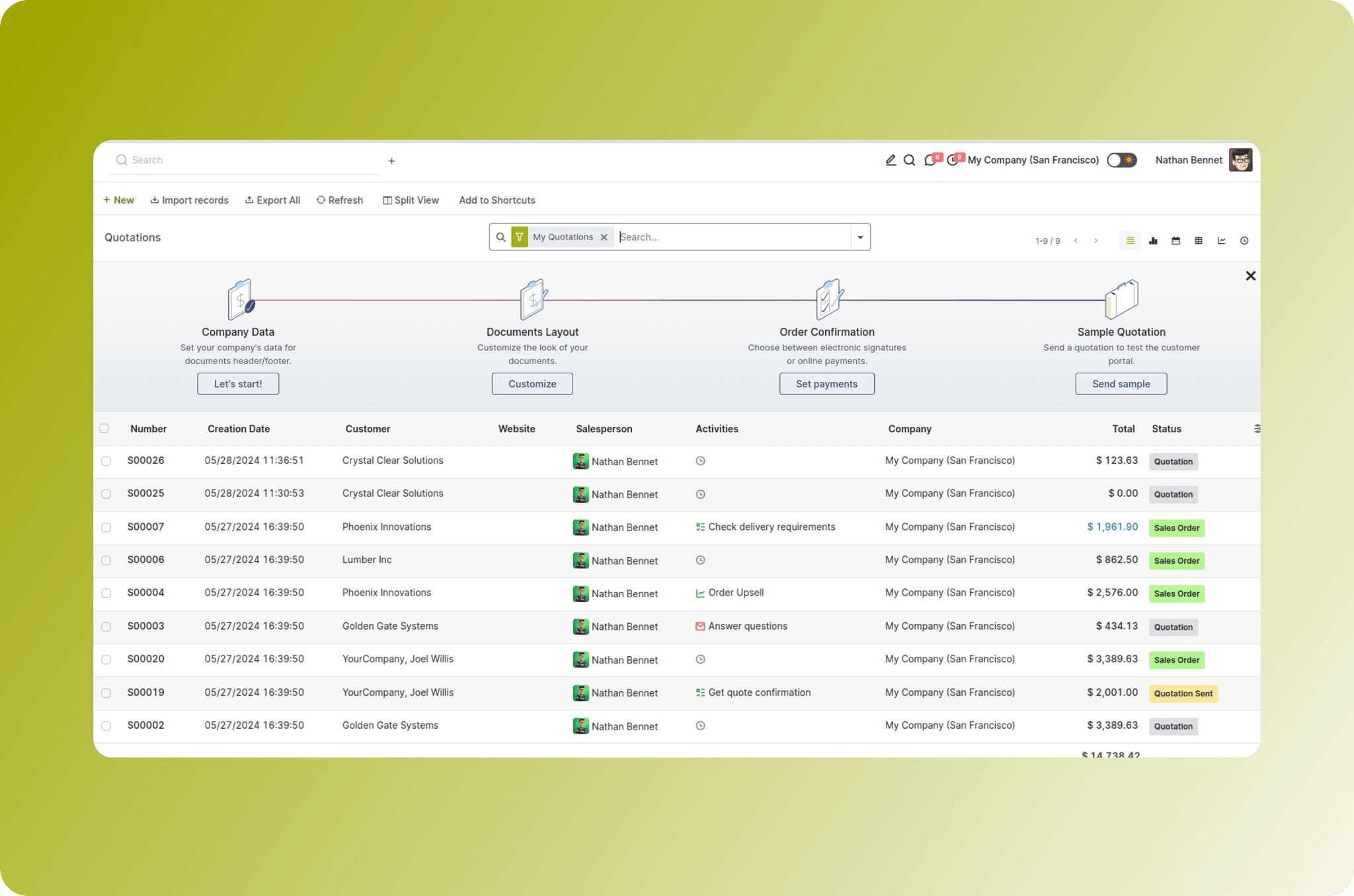
Task: Check the S00020 row checkbox
Action: point(106,659)
